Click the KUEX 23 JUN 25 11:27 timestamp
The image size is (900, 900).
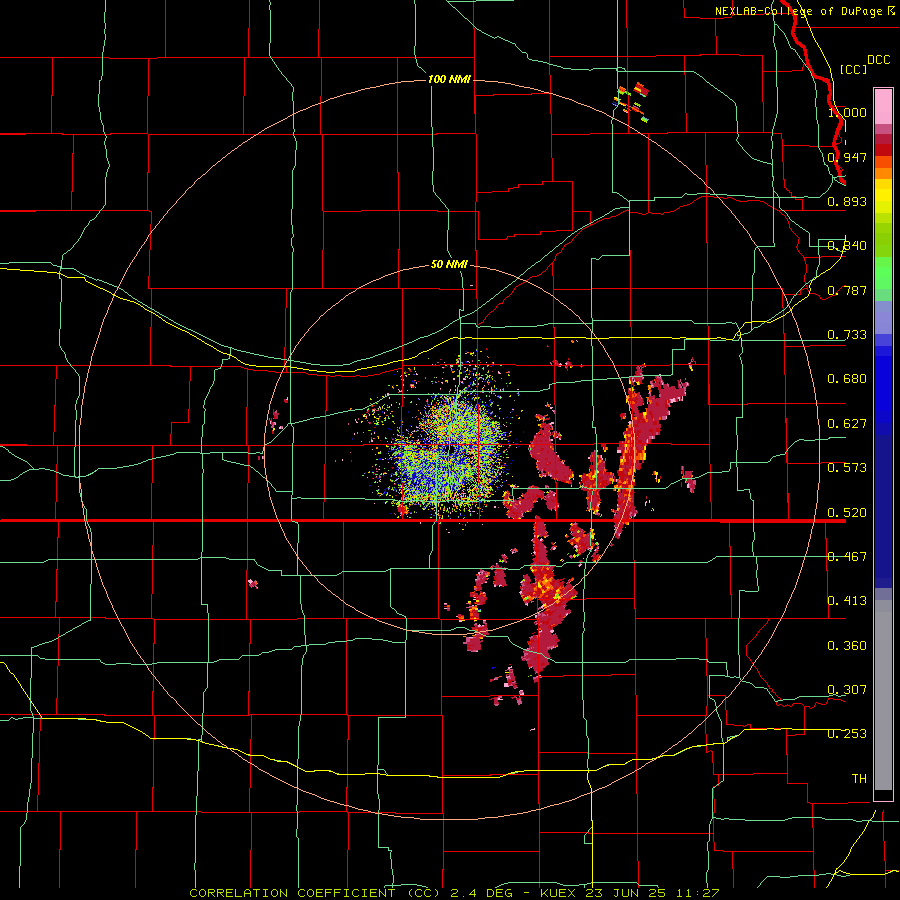click(630, 893)
